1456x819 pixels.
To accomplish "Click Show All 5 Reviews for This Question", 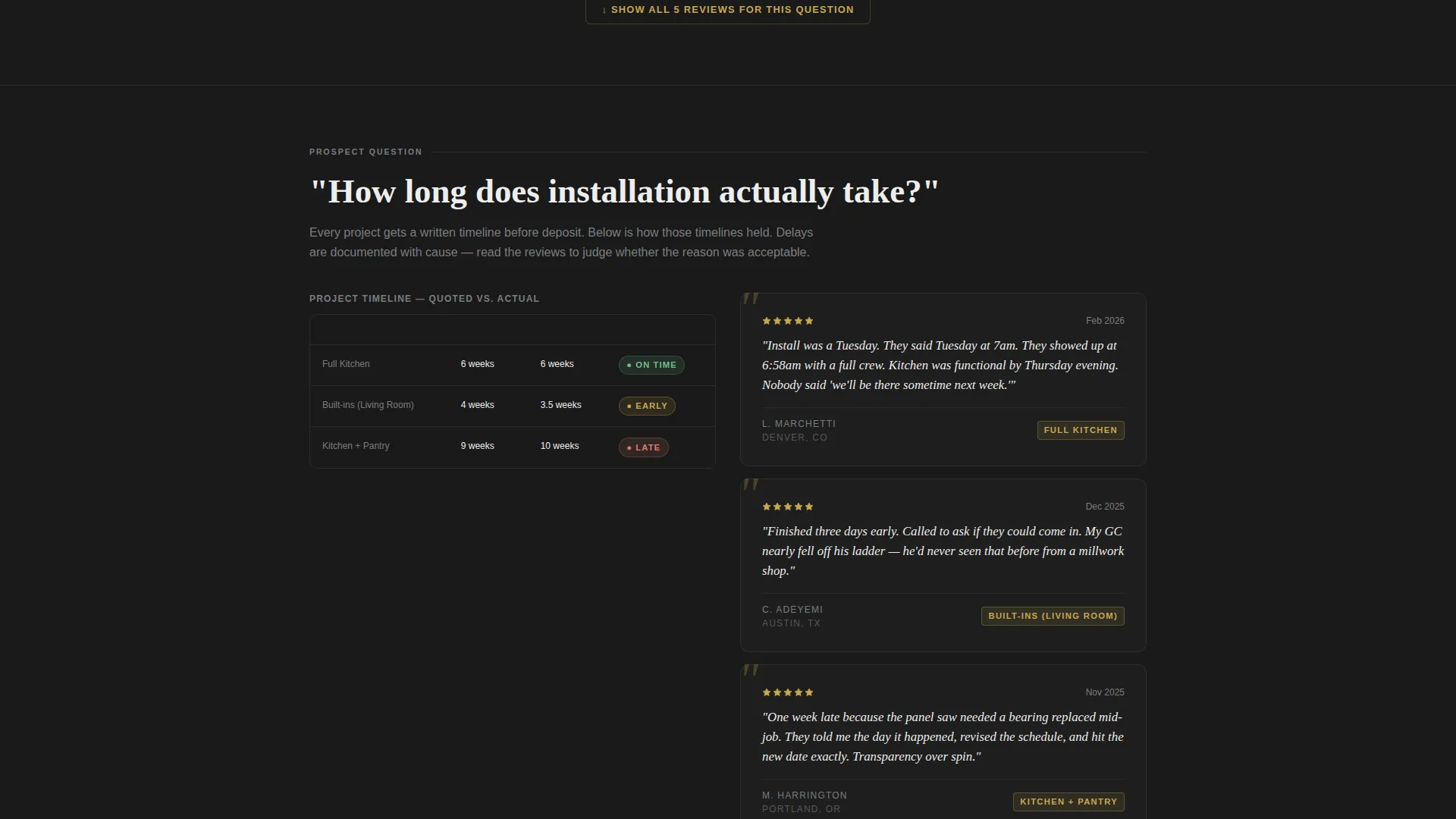I will click(727, 11).
